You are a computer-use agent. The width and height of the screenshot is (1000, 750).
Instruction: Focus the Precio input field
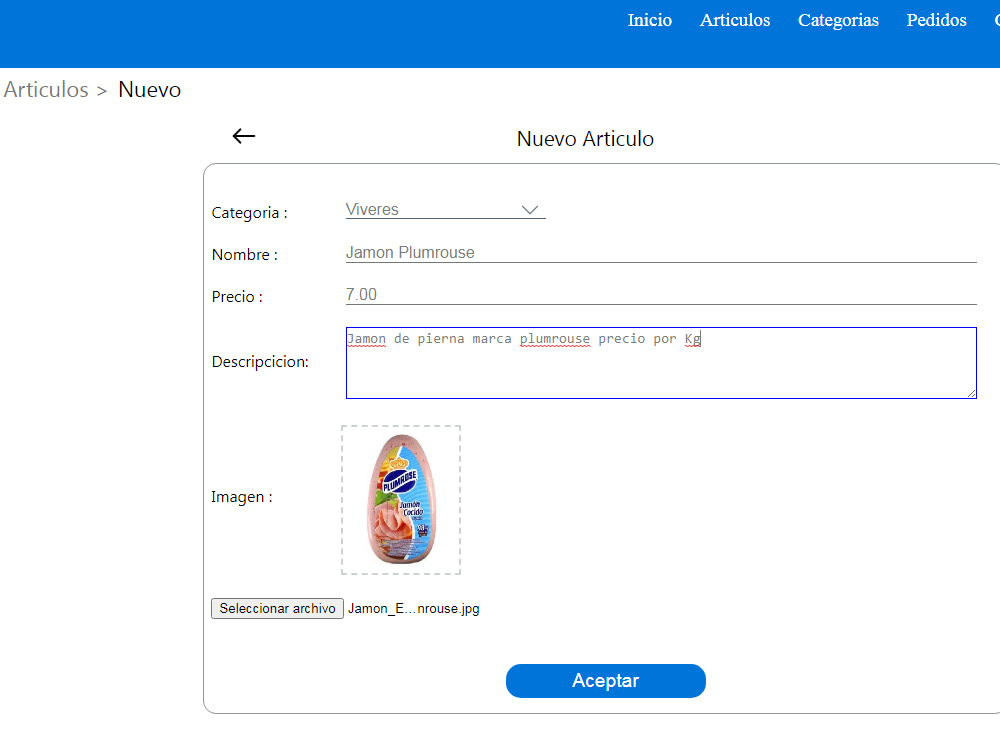click(661, 295)
